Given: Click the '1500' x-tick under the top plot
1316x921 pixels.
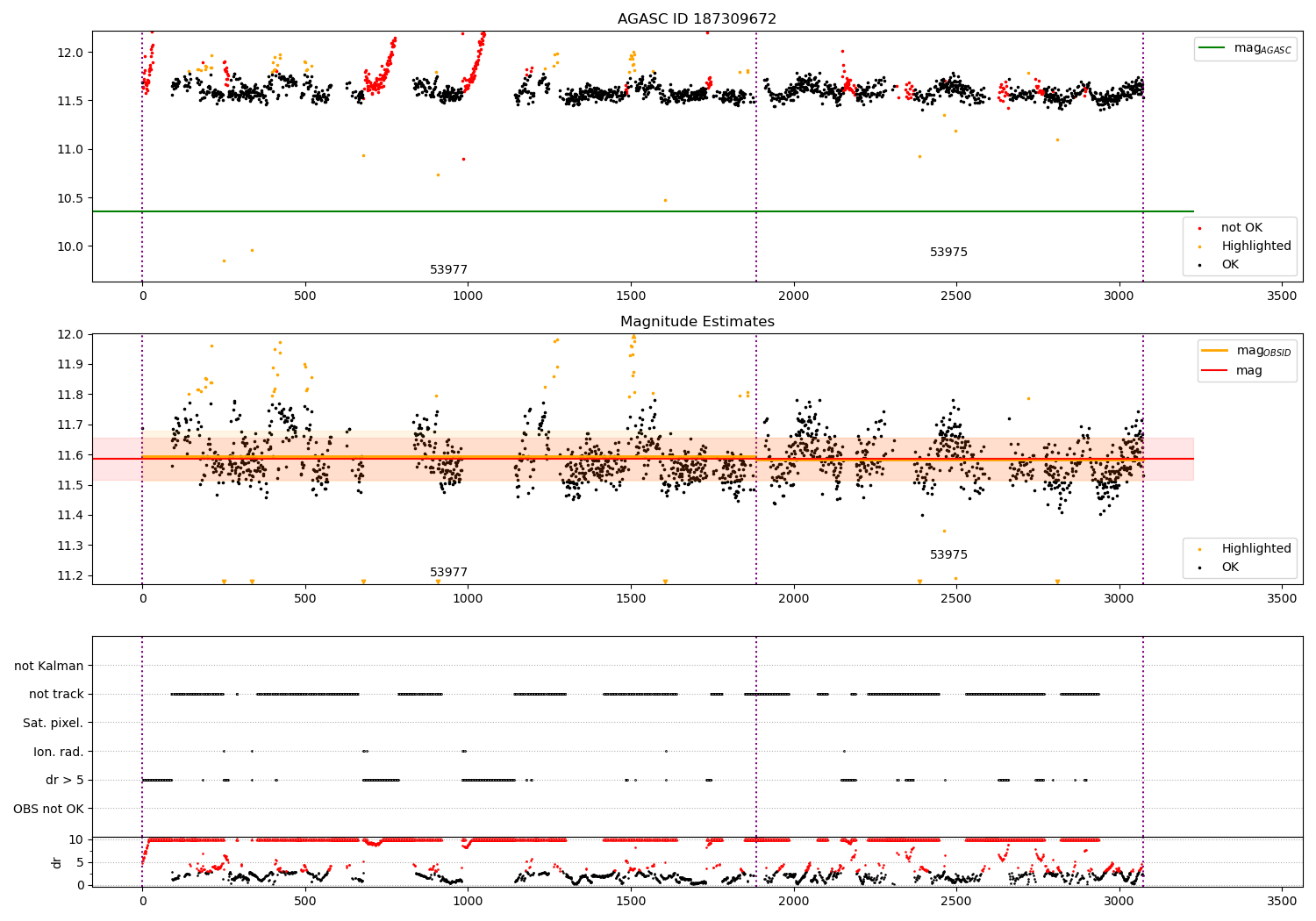Looking at the screenshot, I should (631, 296).
